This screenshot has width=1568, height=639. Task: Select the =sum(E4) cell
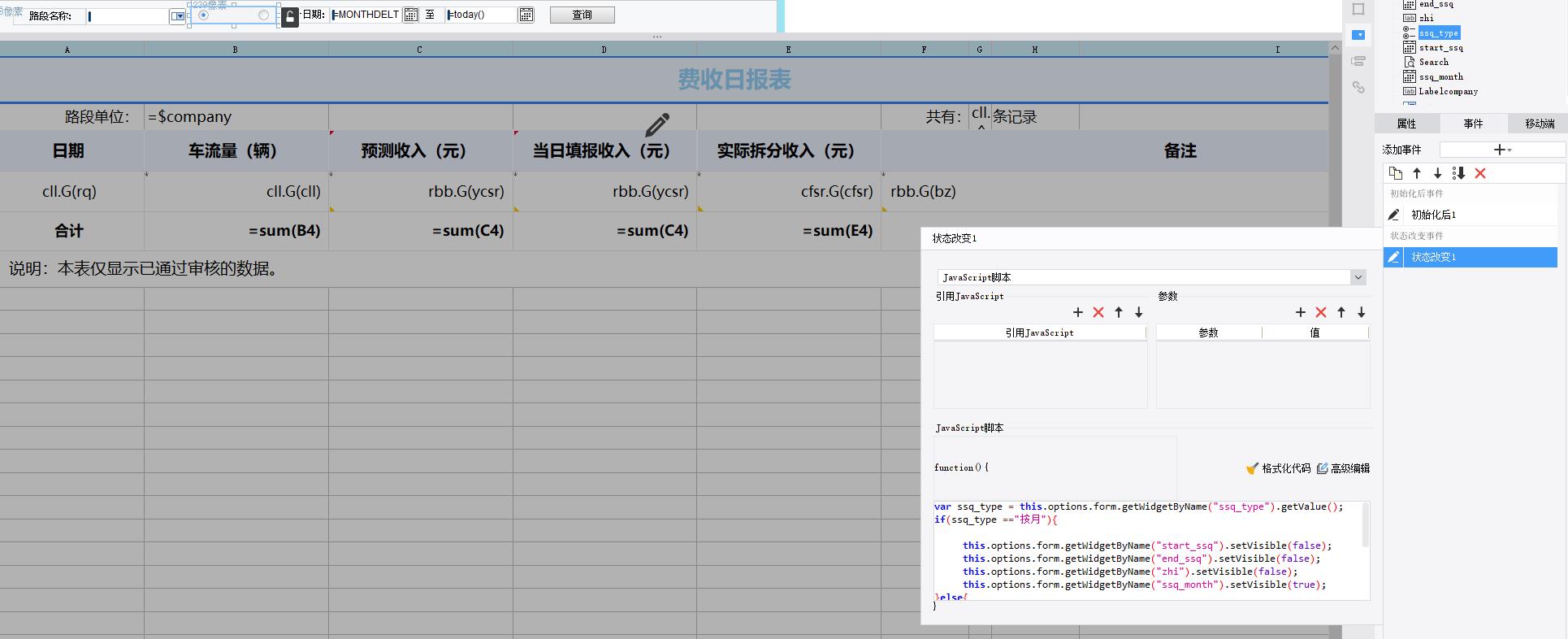tap(788, 231)
